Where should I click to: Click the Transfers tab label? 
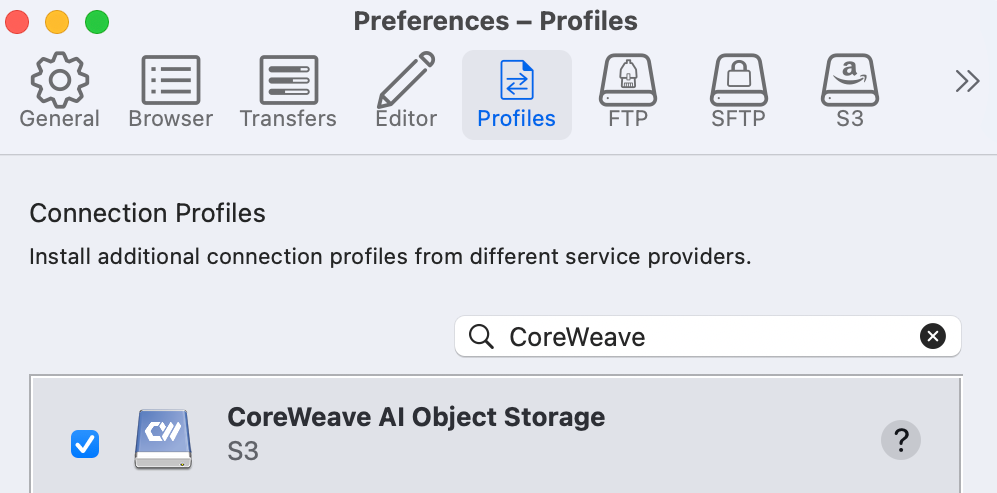pyautogui.click(x=288, y=119)
